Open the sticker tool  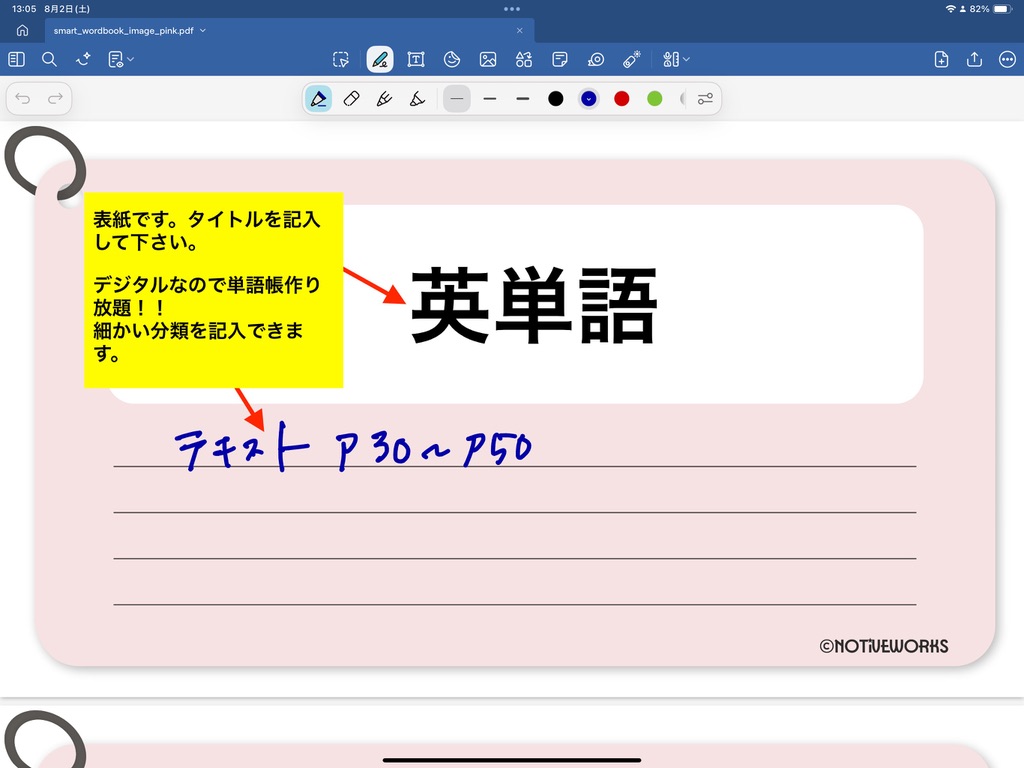452,59
